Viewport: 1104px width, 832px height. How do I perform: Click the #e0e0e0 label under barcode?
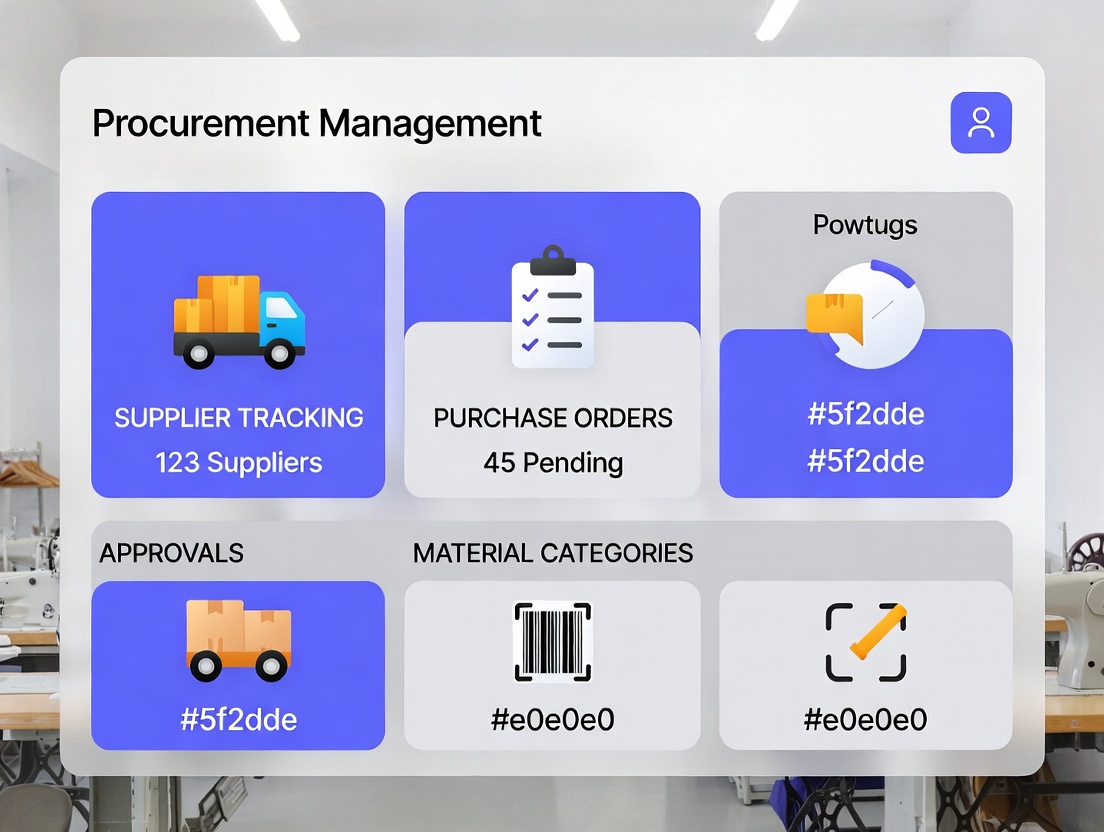pyautogui.click(x=552, y=719)
